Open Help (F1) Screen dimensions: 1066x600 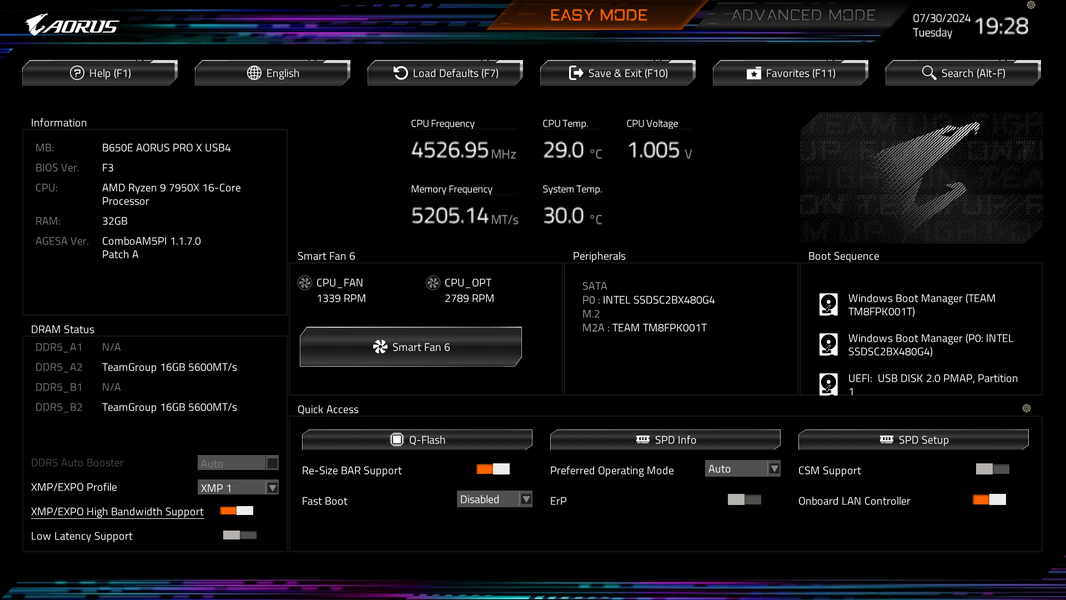(x=100, y=73)
